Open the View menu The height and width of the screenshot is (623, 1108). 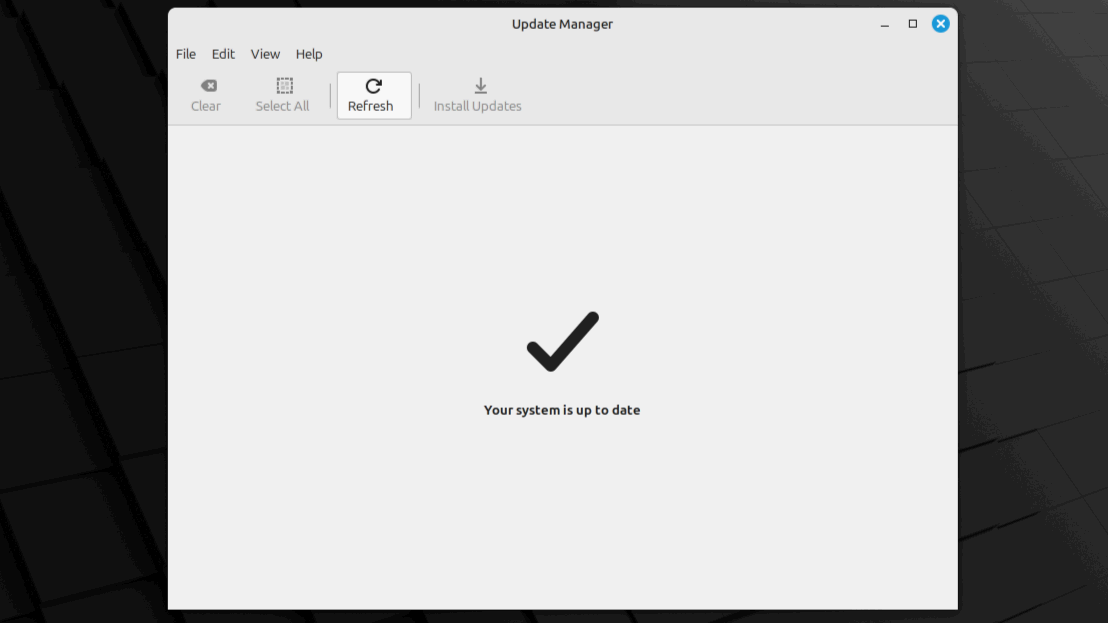(265, 54)
